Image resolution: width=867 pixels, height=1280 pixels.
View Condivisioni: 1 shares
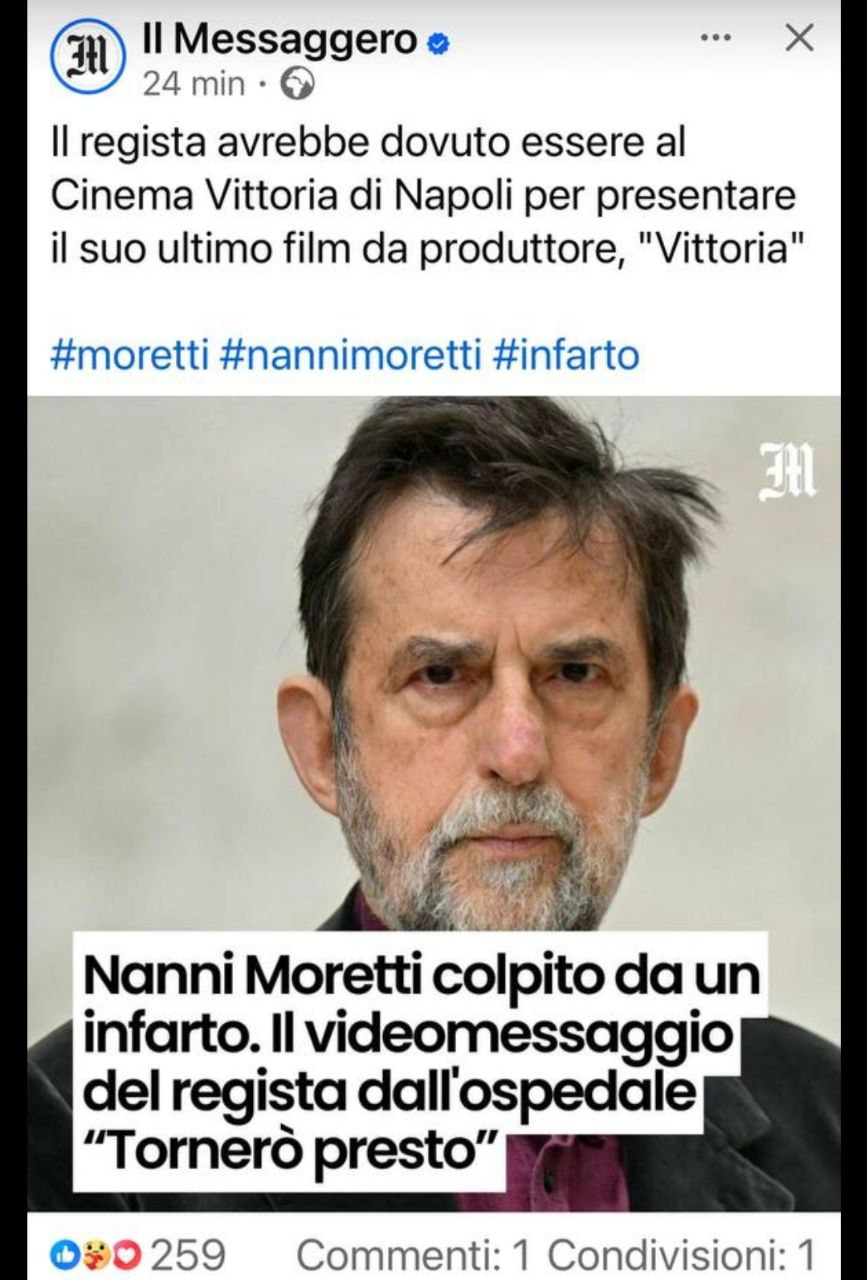[682, 1253]
